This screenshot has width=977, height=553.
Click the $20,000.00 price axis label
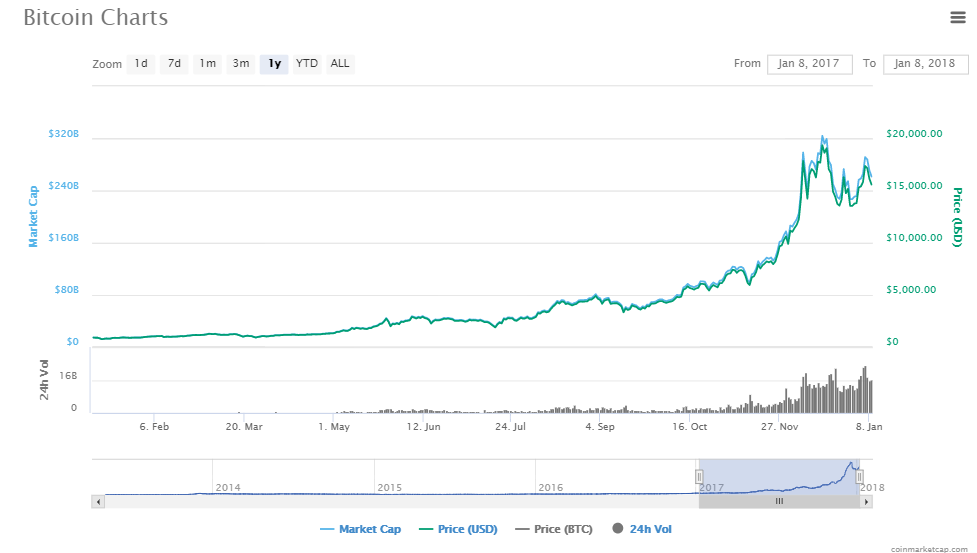[x=914, y=134]
